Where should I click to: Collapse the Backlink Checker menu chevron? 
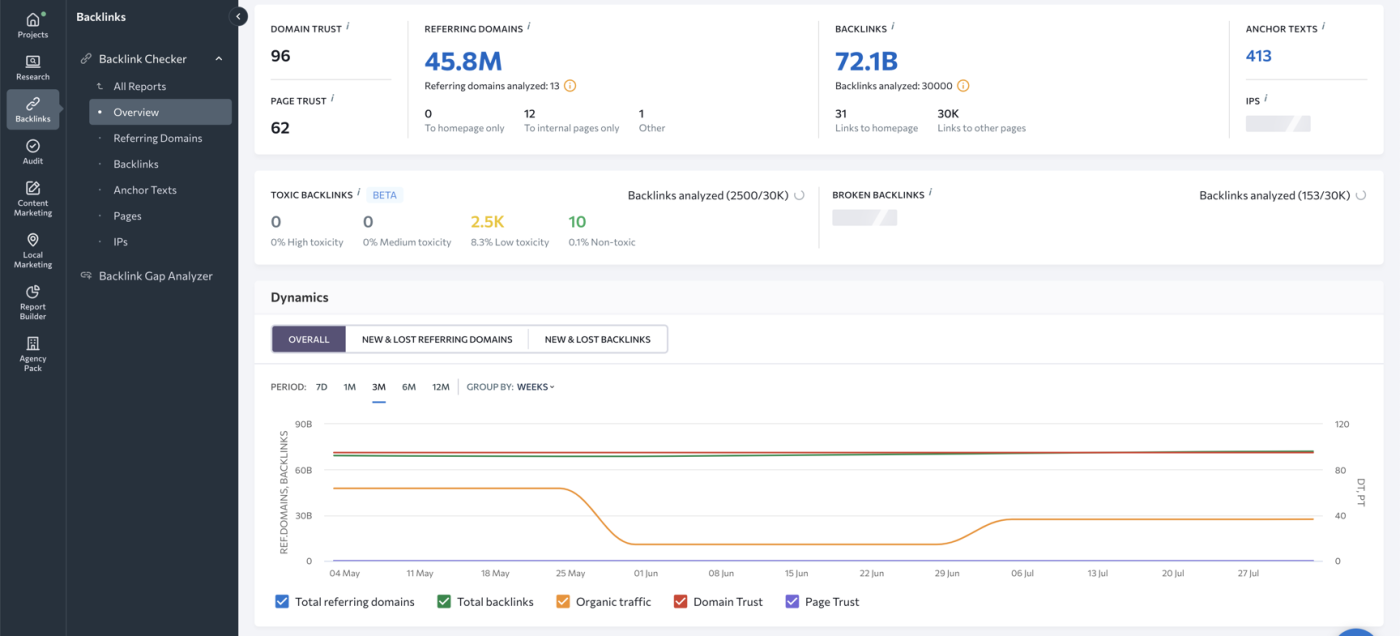[x=219, y=59]
